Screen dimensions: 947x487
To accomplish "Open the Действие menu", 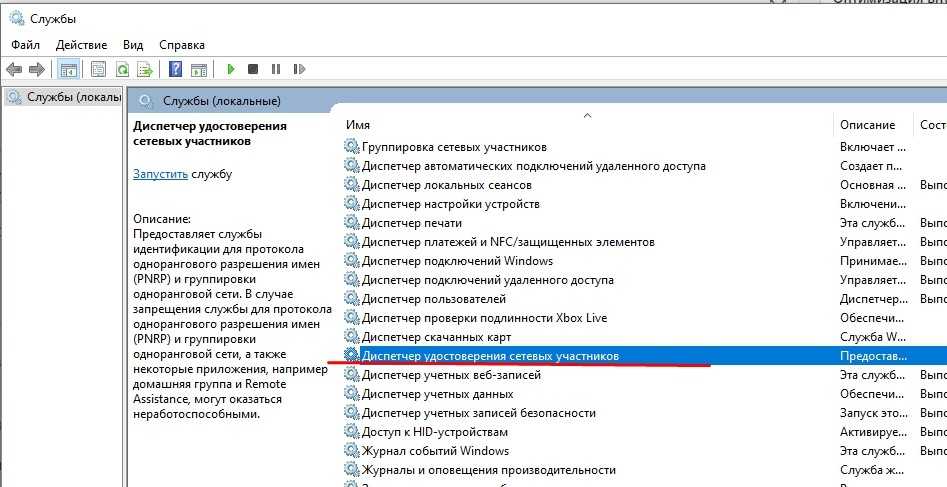I will tap(81, 44).
